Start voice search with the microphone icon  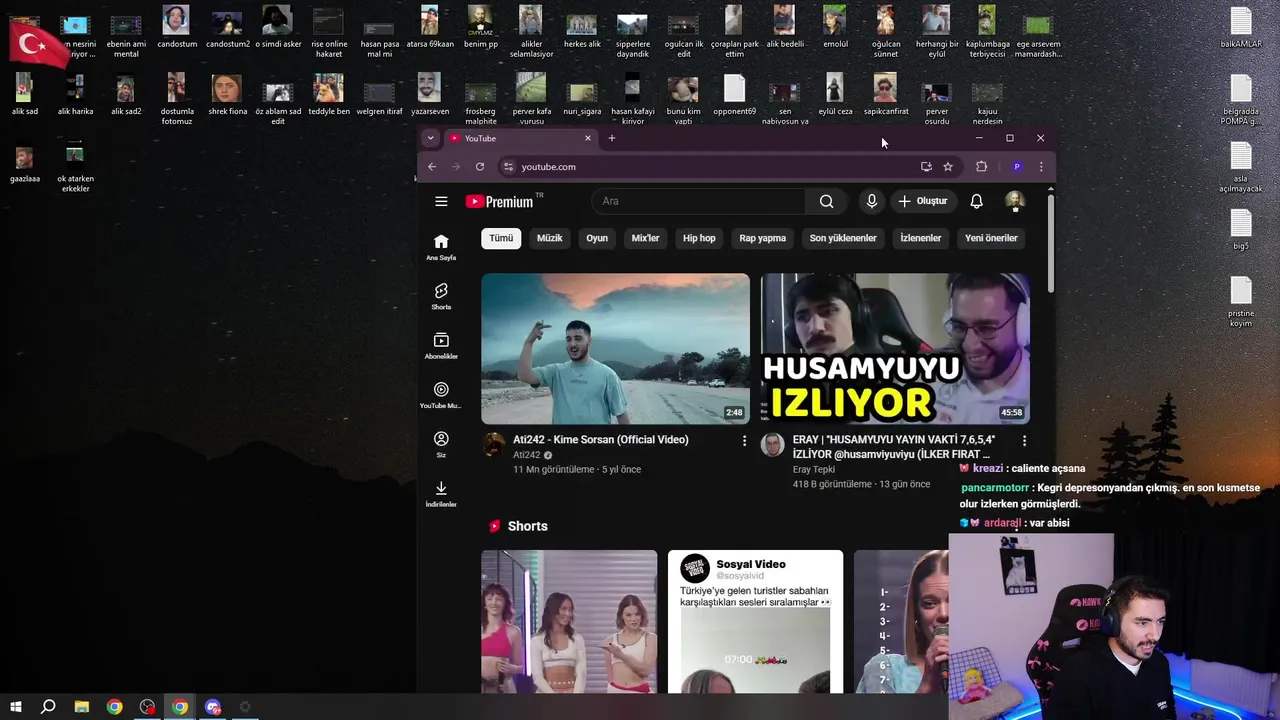pos(872,201)
